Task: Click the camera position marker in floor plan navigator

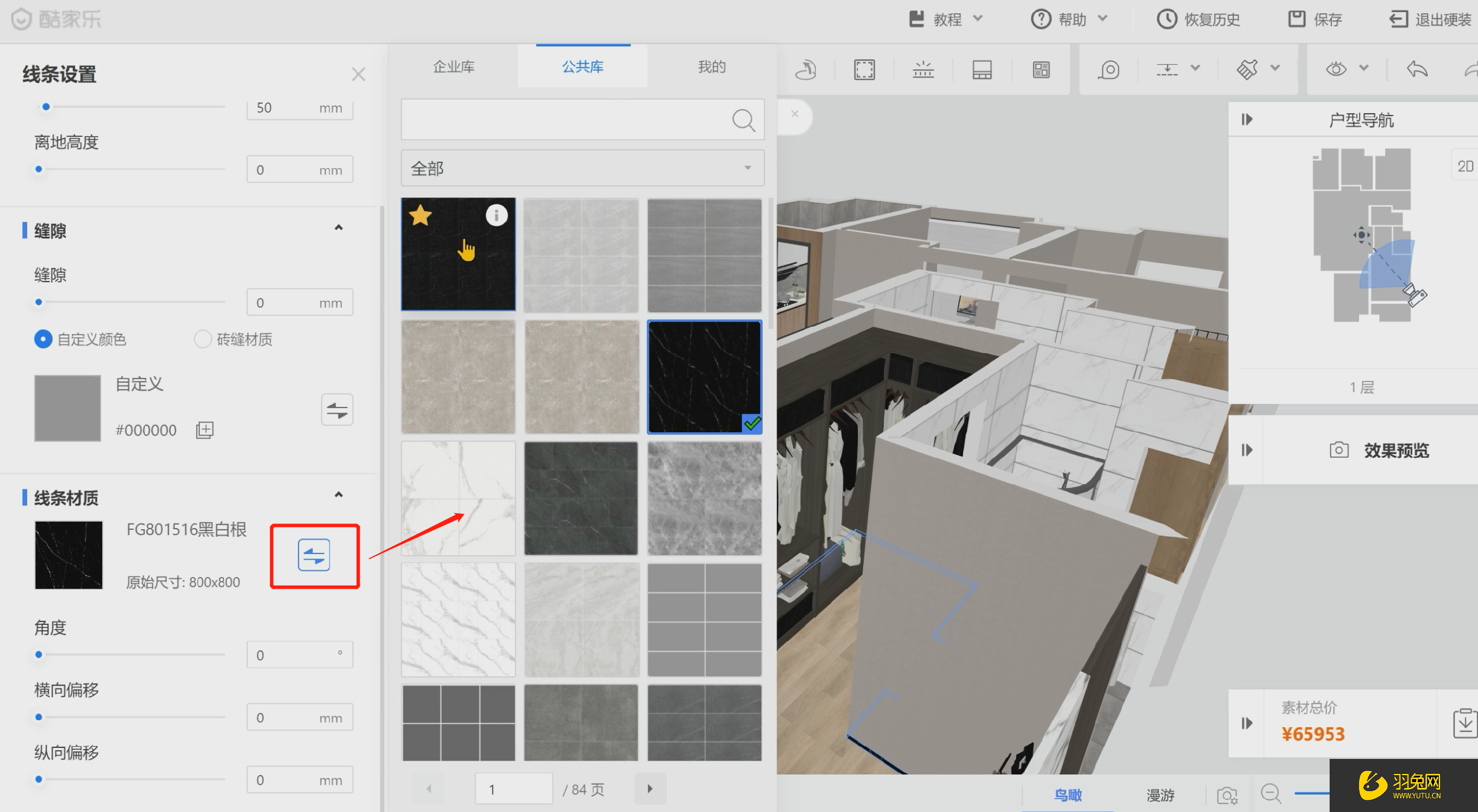Action: 1415,294
